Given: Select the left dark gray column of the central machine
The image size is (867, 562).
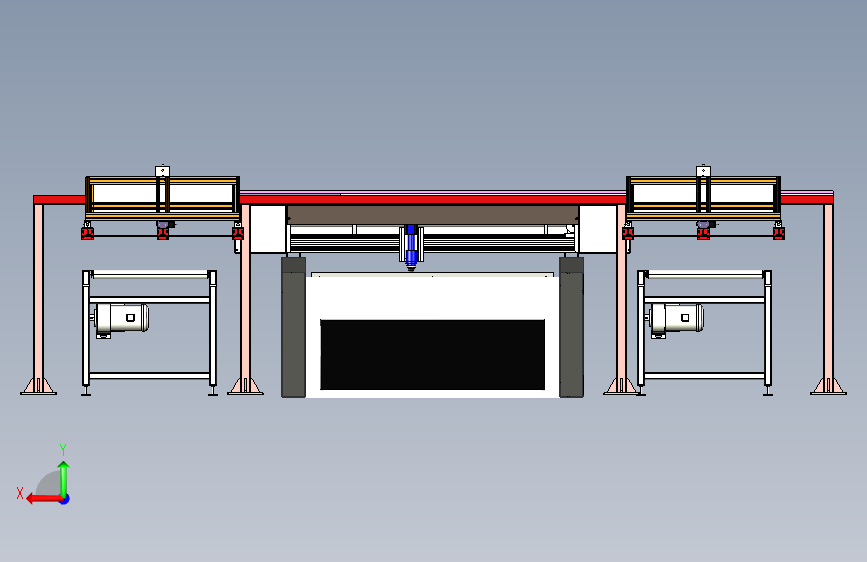Looking at the screenshot, I should click(x=294, y=327).
